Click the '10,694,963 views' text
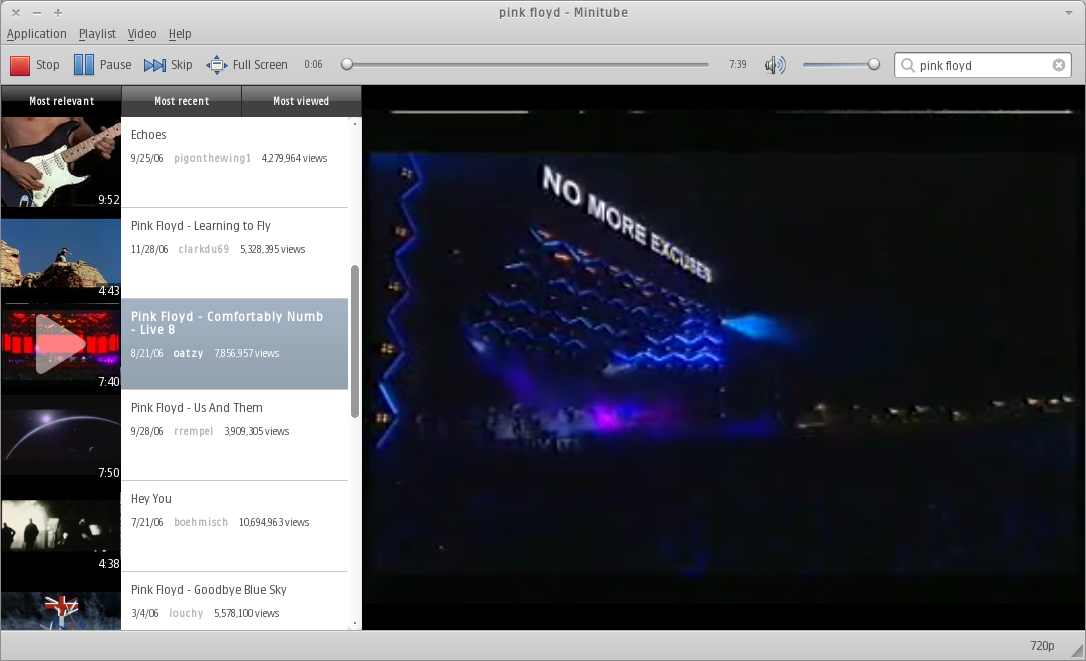This screenshot has height=661, width=1086. [x=274, y=522]
